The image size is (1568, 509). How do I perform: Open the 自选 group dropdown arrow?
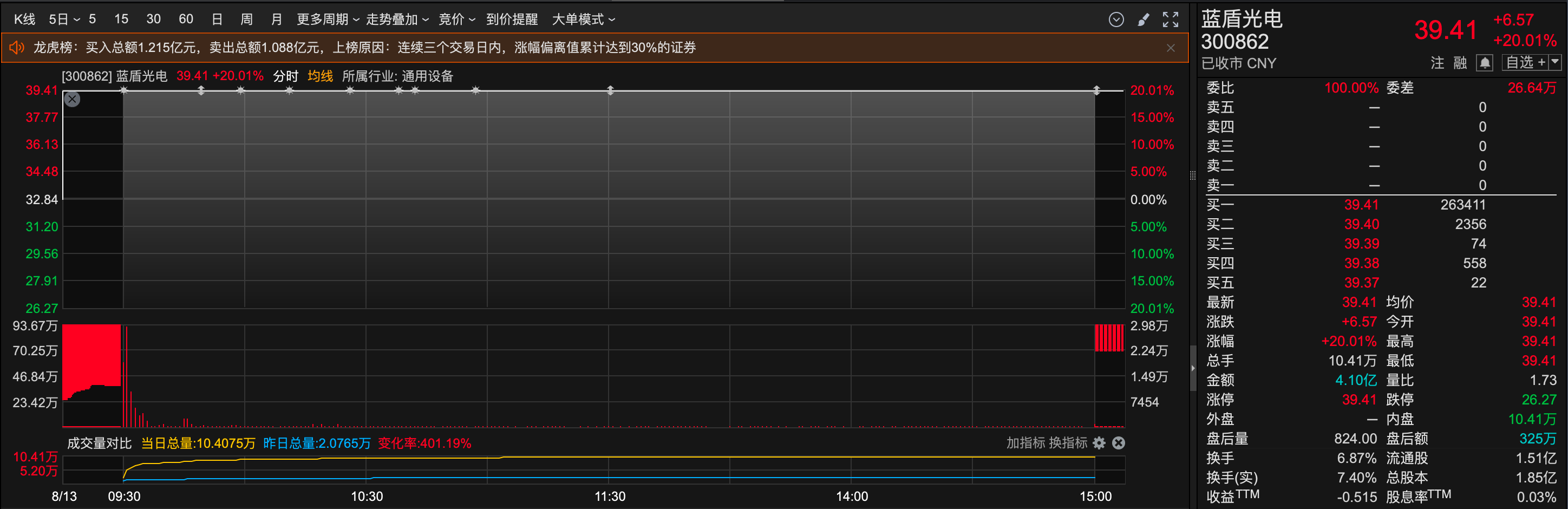[1555, 62]
